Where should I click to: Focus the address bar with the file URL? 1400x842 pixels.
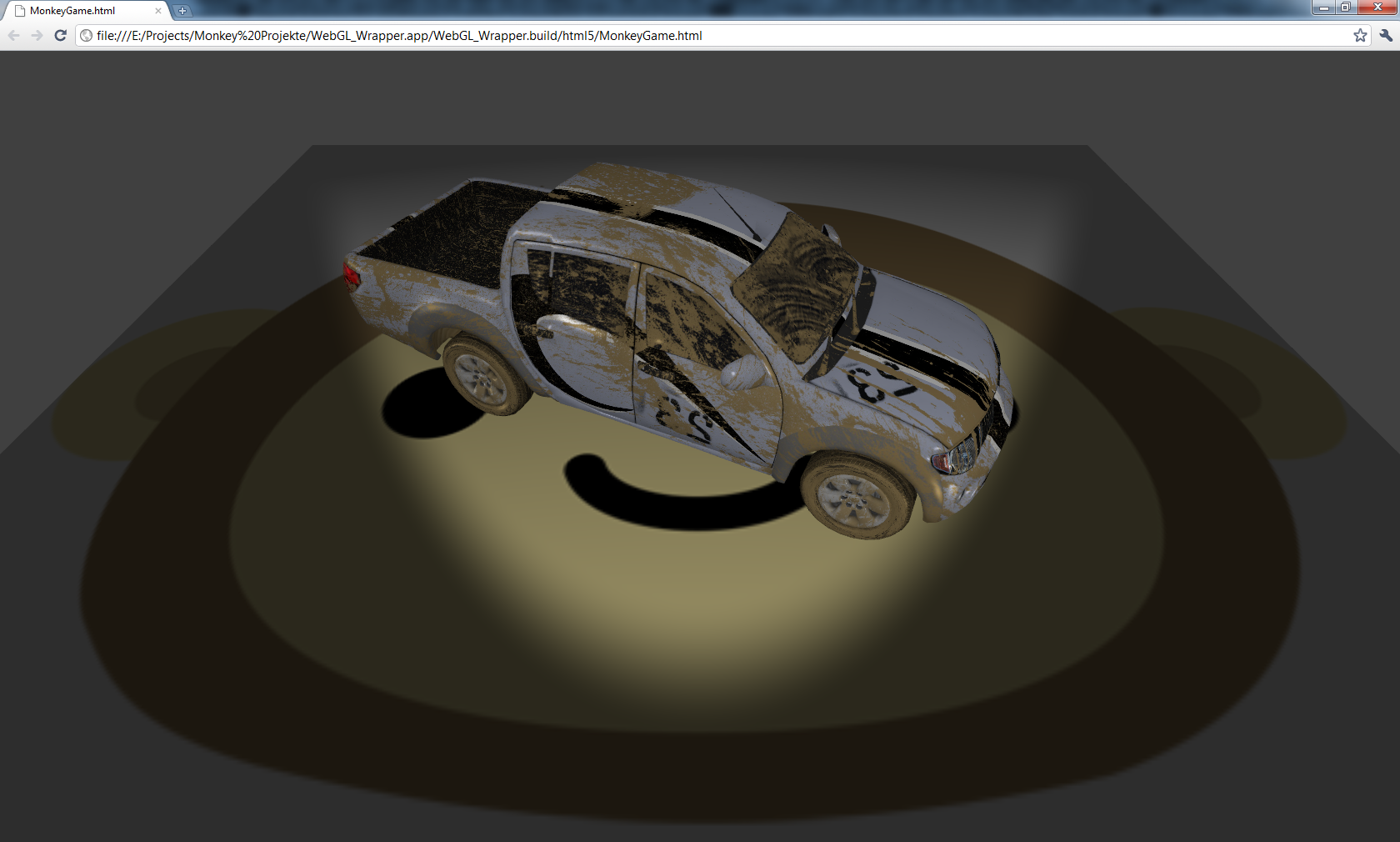tap(722, 35)
